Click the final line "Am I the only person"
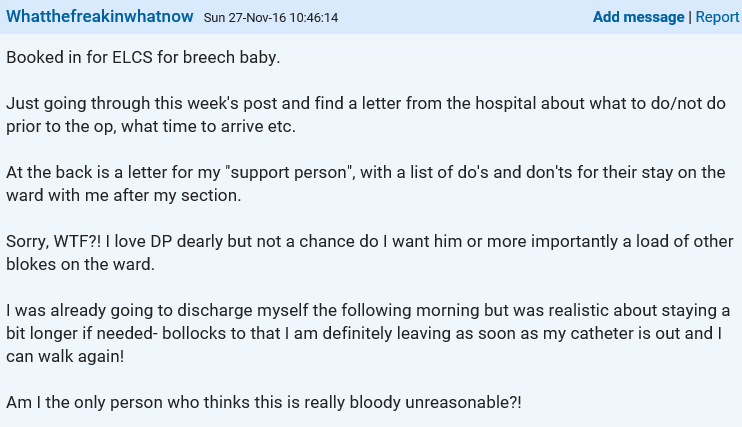 pyautogui.click(x=264, y=402)
